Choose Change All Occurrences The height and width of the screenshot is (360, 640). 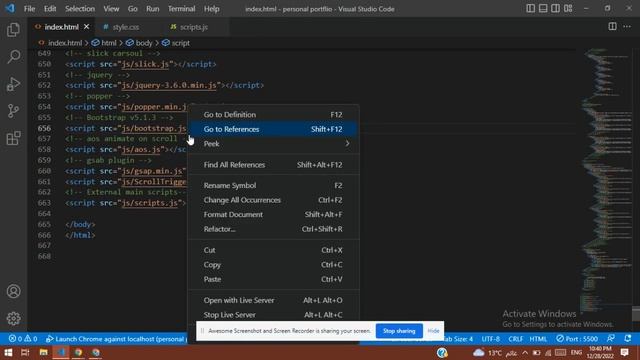pos(273,200)
